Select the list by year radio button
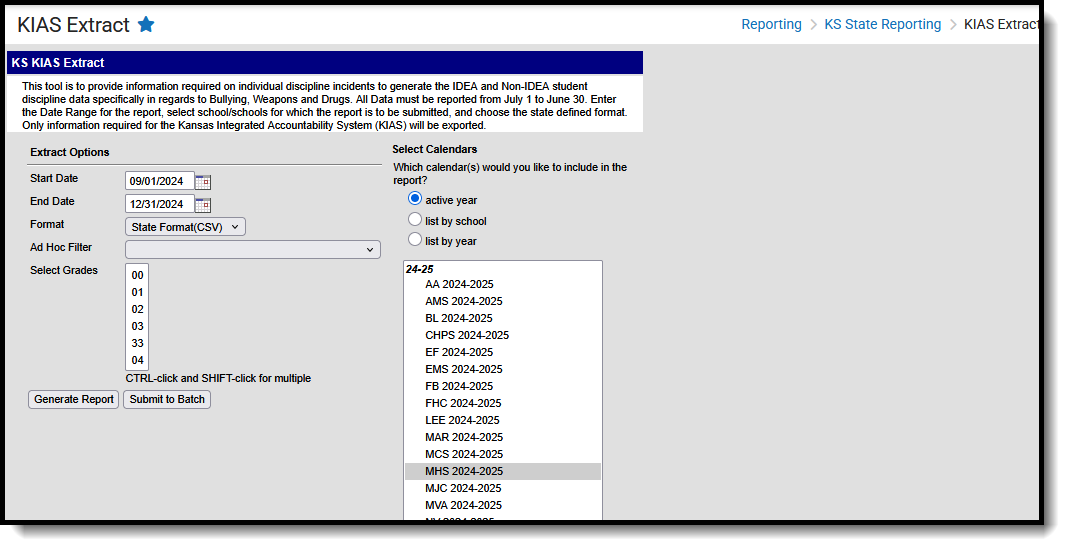Screen dimensions: 1069x550 click(x=415, y=239)
